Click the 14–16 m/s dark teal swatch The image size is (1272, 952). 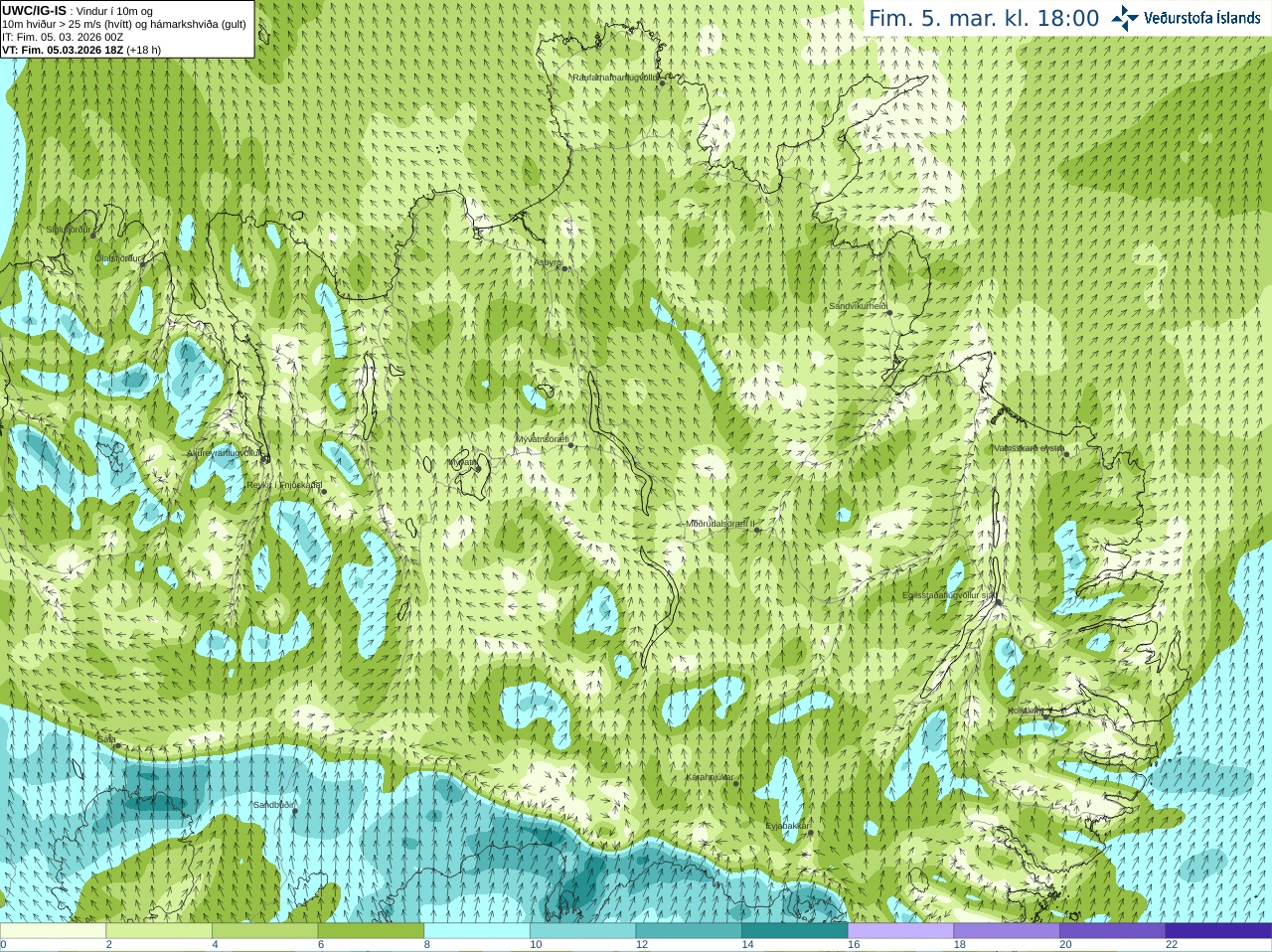(x=795, y=931)
